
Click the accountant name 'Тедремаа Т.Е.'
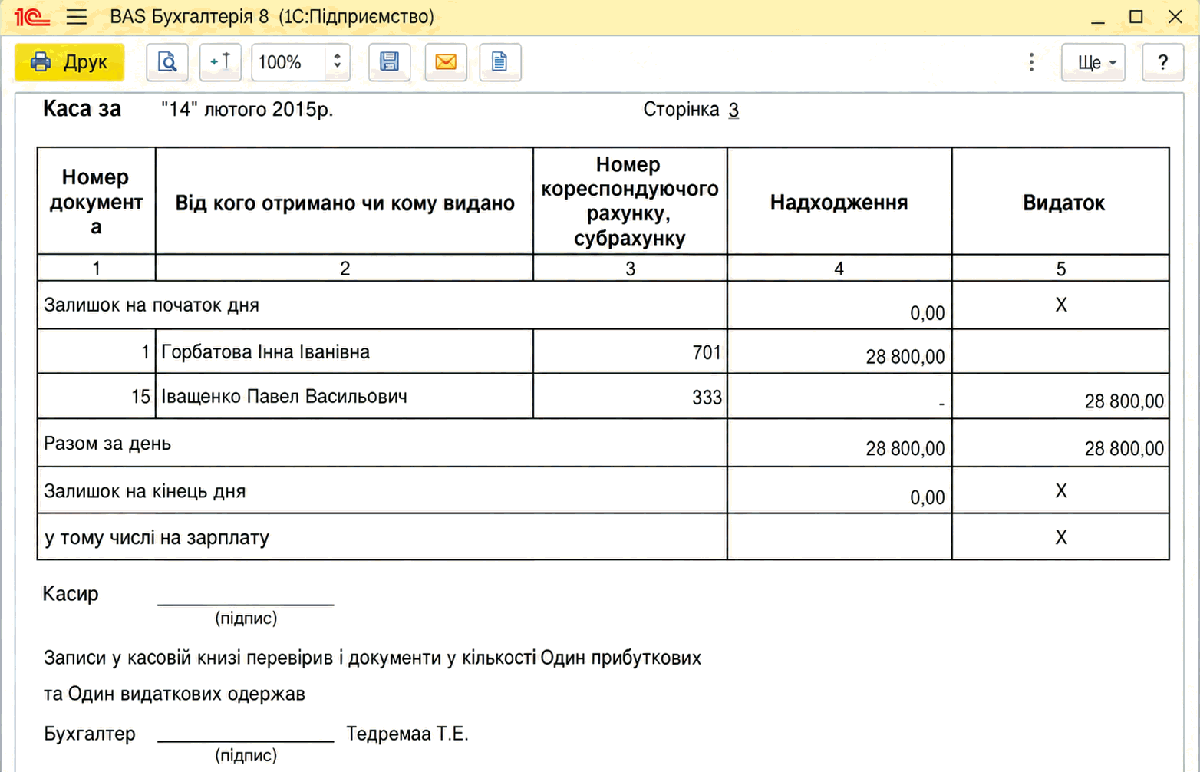pyautogui.click(x=407, y=734)
